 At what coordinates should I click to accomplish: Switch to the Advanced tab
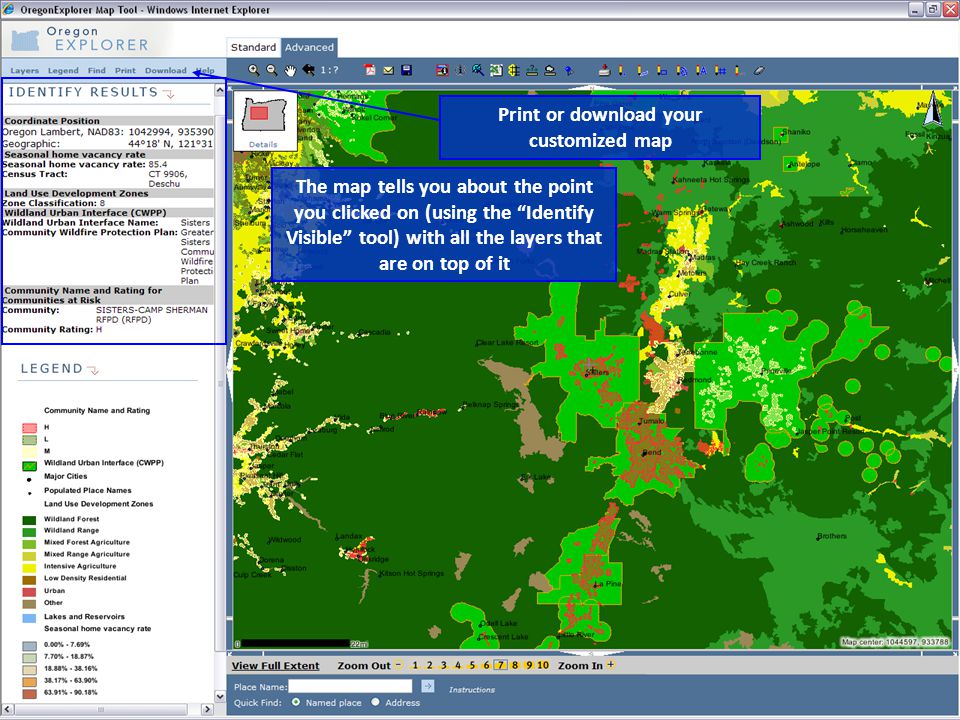[309, 47]
